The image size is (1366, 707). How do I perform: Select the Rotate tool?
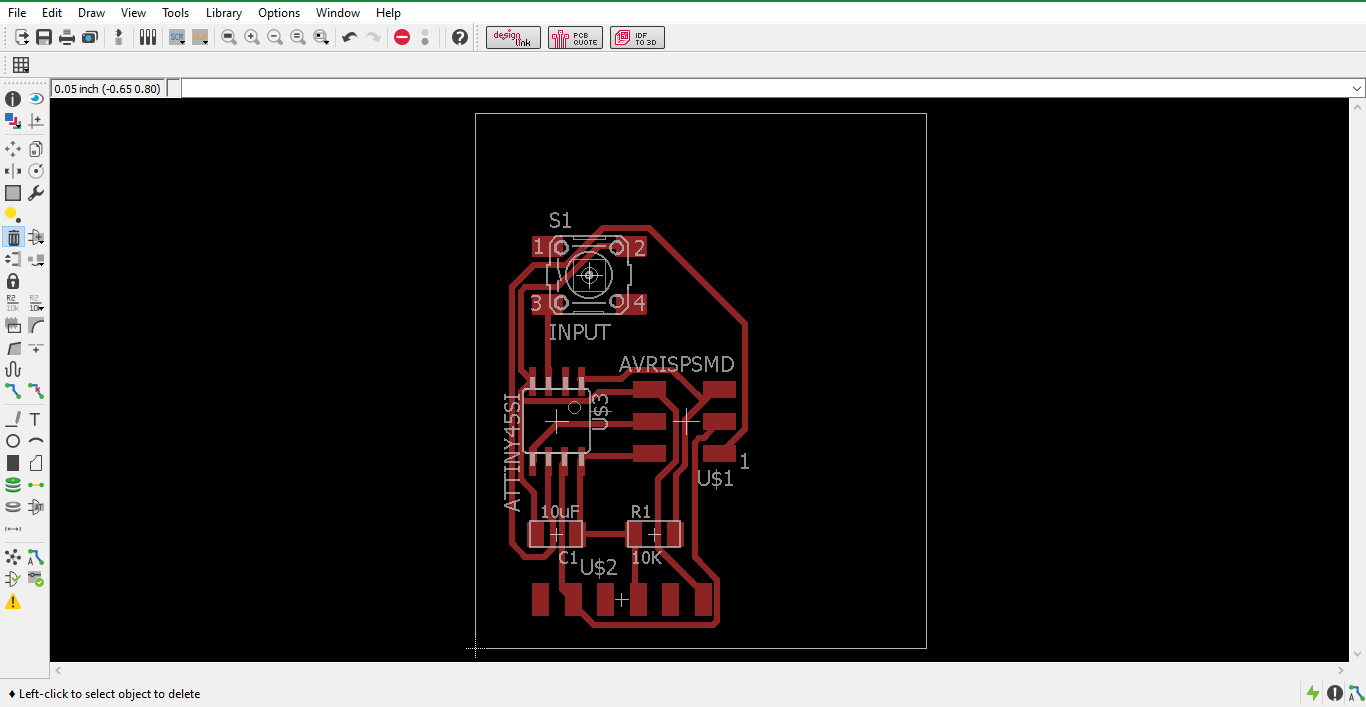click(x=36, y=171)
